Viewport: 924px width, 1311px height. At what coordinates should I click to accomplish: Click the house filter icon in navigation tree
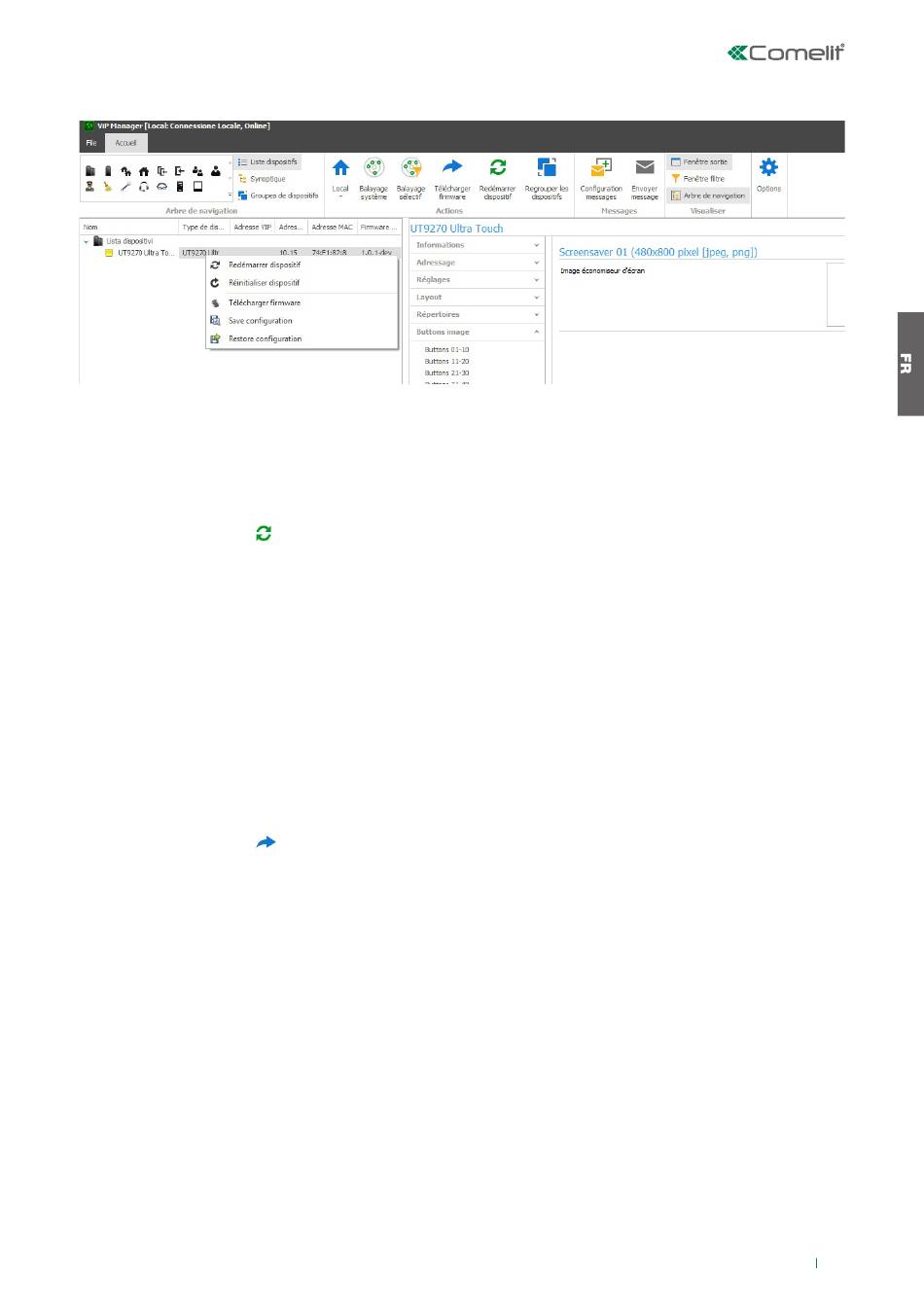coord(144,171)
